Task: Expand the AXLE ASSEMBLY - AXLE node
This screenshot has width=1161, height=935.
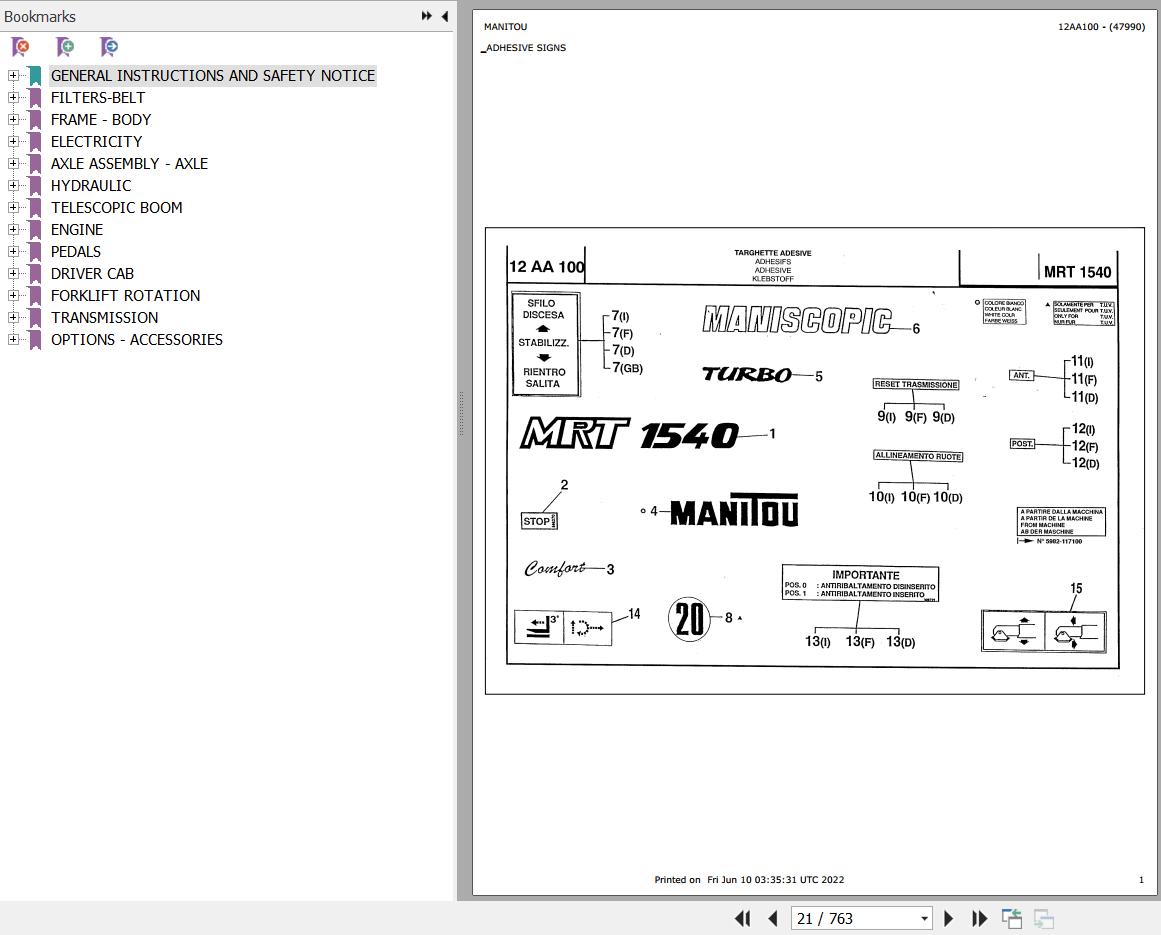Action: [x=13, y=164]
